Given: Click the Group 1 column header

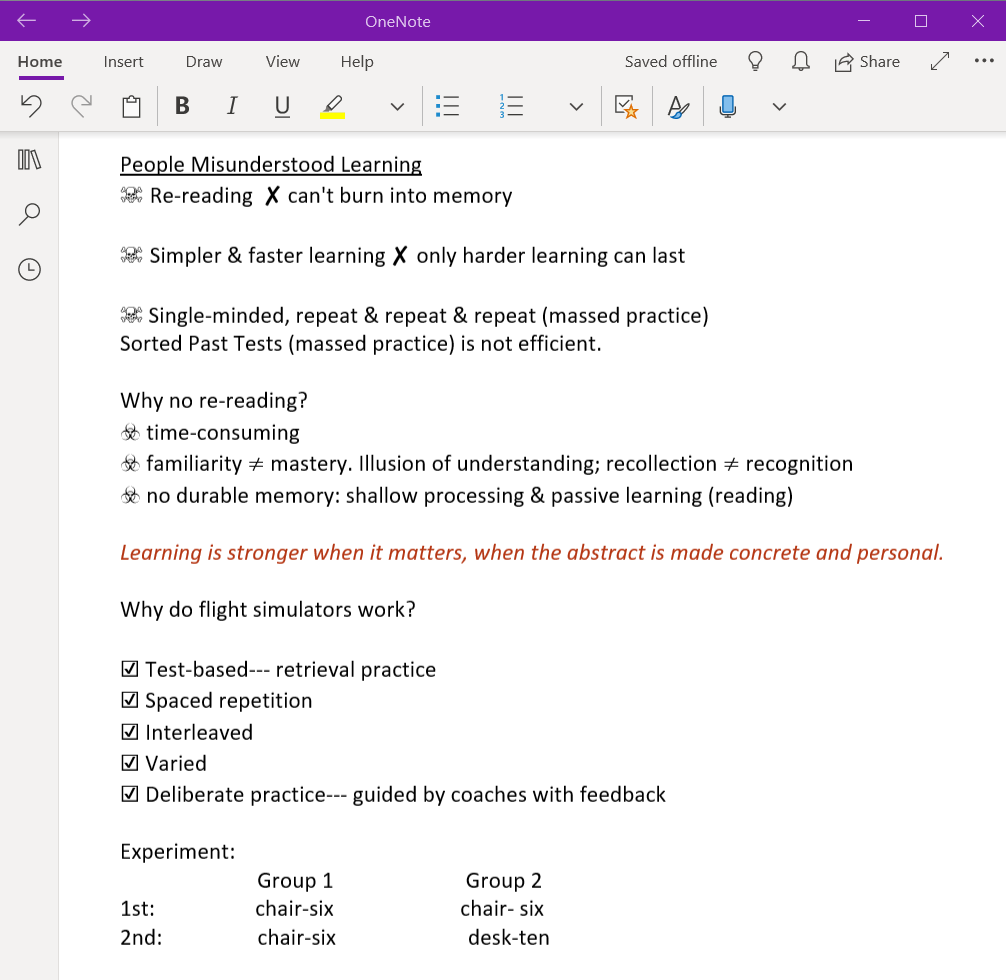Looking at the screenshot, I should coord(295,881).
